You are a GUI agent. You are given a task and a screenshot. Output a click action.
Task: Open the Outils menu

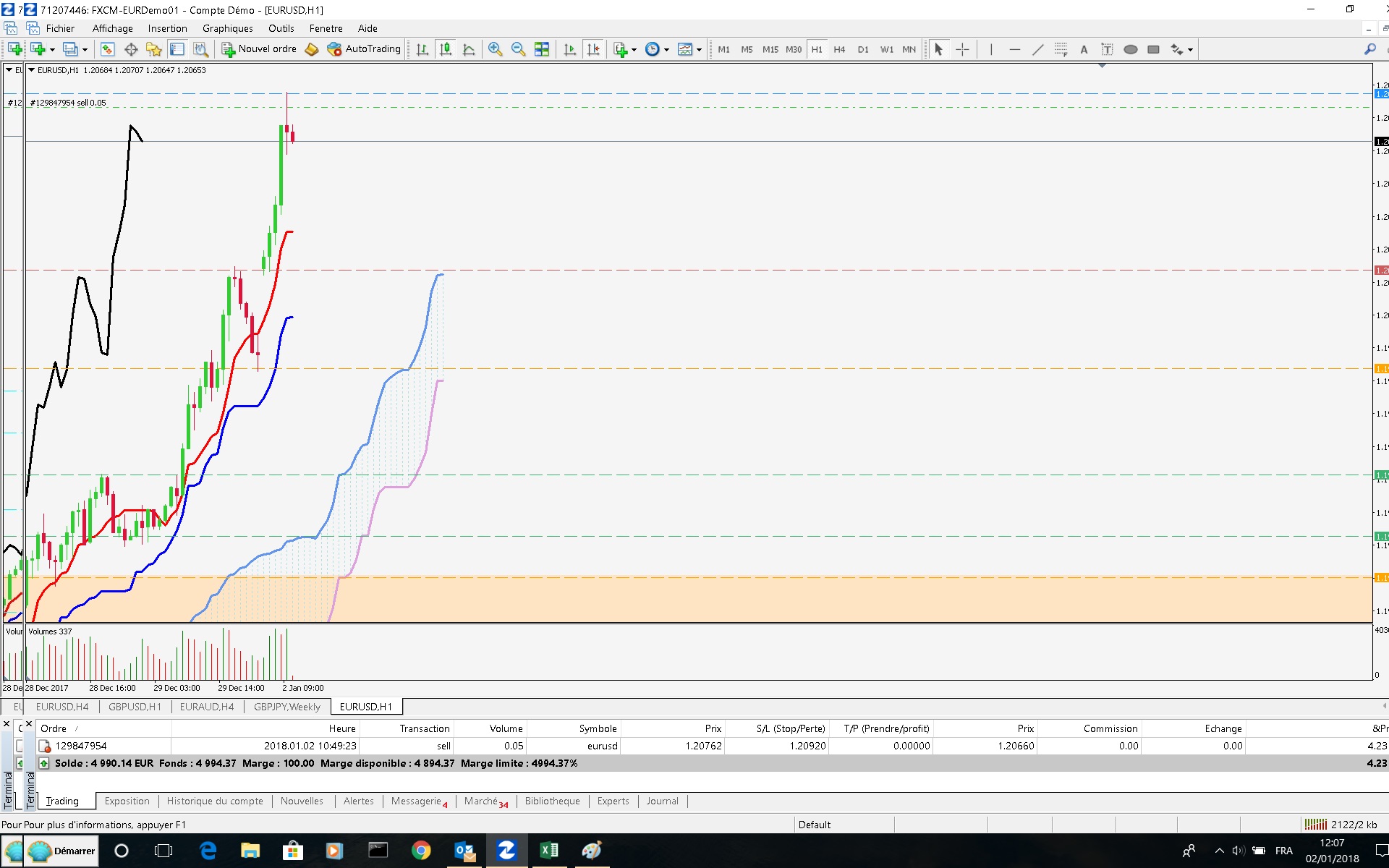click(x=281, y=28)
